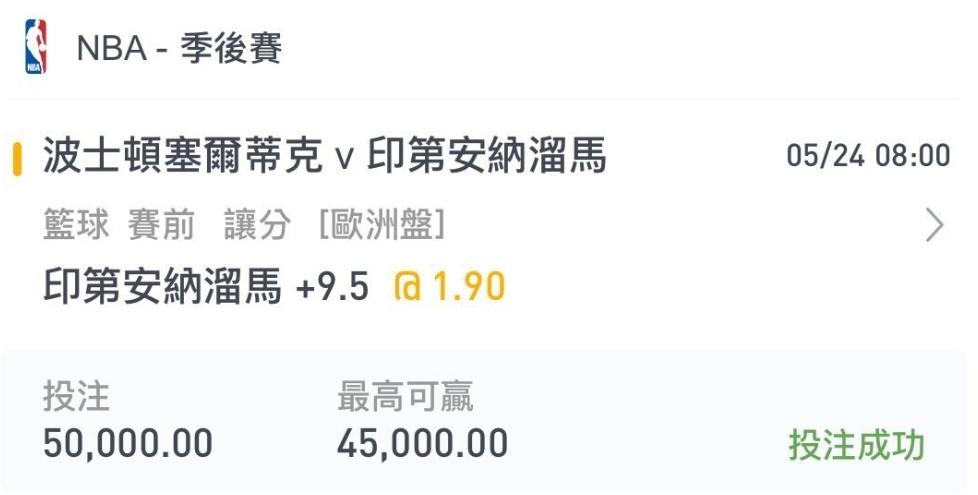
Task: Select the 45,000.00 potential winnings
Action: [x=422, y=444]
